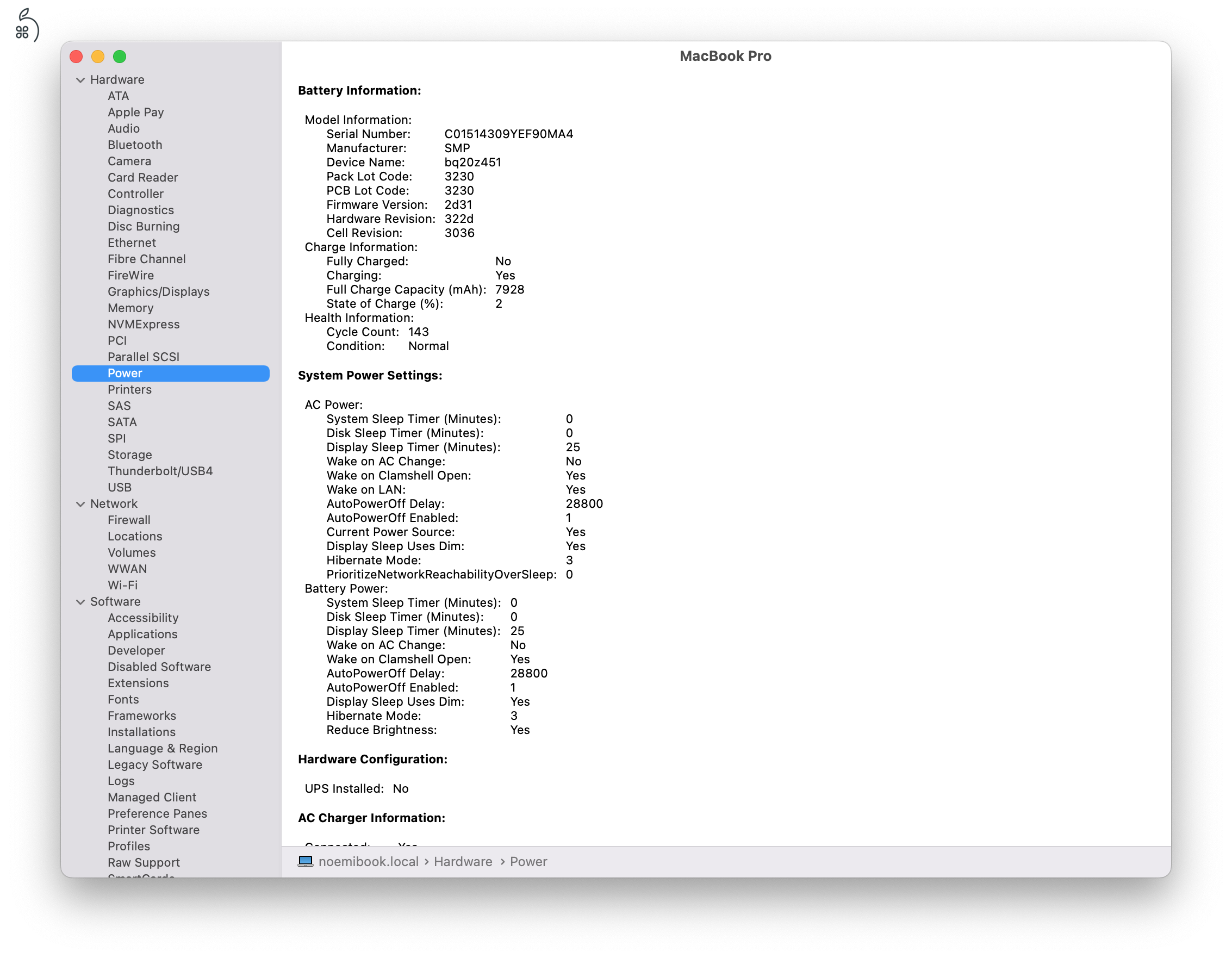Select Language & Region item

click(x=163, y=748)
